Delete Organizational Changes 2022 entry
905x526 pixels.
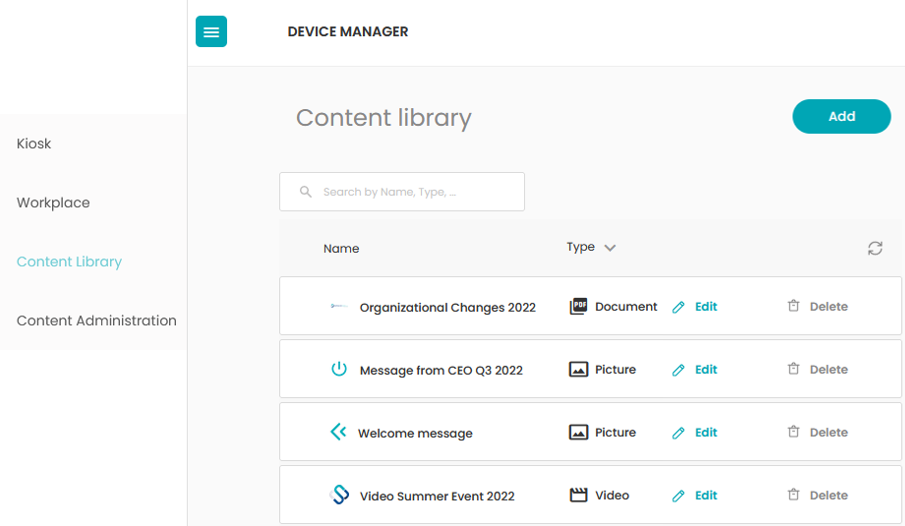click(x=829, y=307)
